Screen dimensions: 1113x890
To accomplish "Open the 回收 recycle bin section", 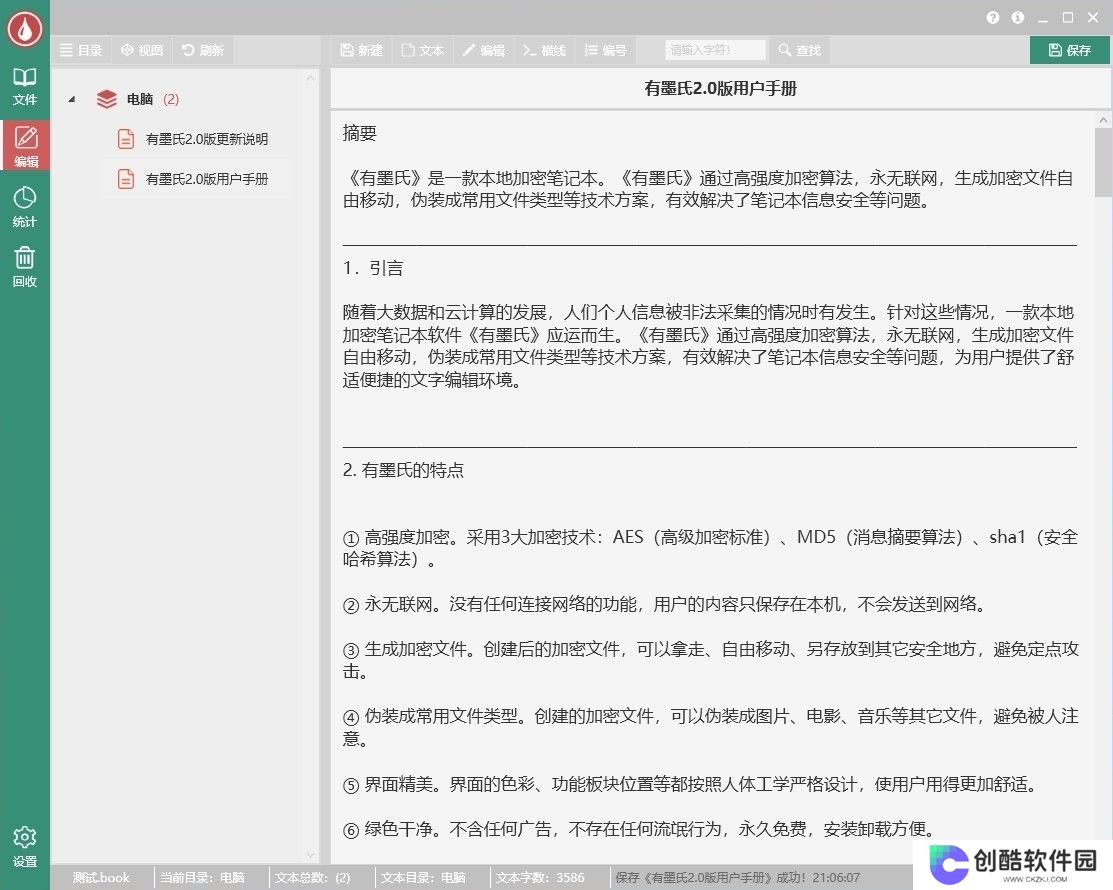I will tap(25, 267).
